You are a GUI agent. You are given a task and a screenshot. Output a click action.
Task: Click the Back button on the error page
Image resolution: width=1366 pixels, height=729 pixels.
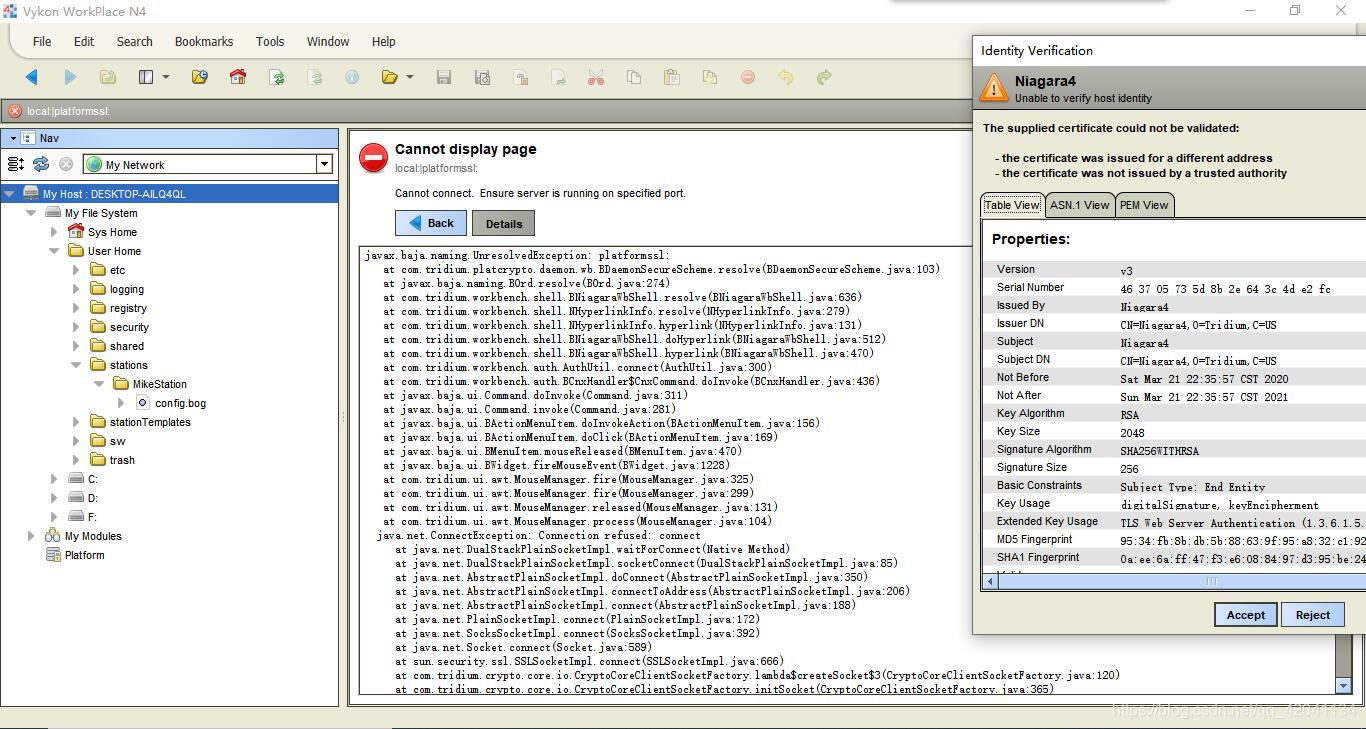tap(431, 223)
